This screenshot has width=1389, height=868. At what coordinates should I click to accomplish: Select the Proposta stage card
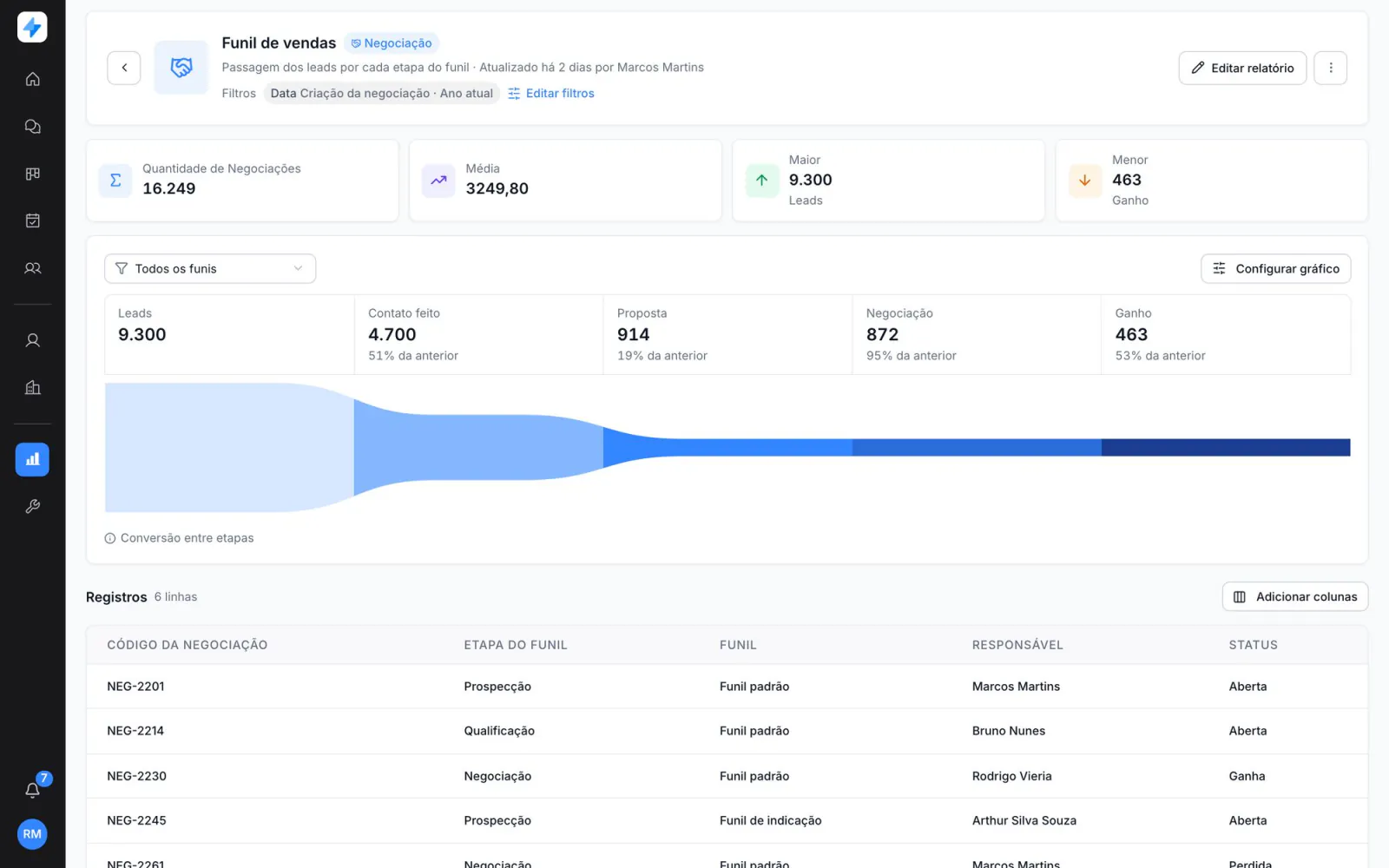(x=727, y=335)
